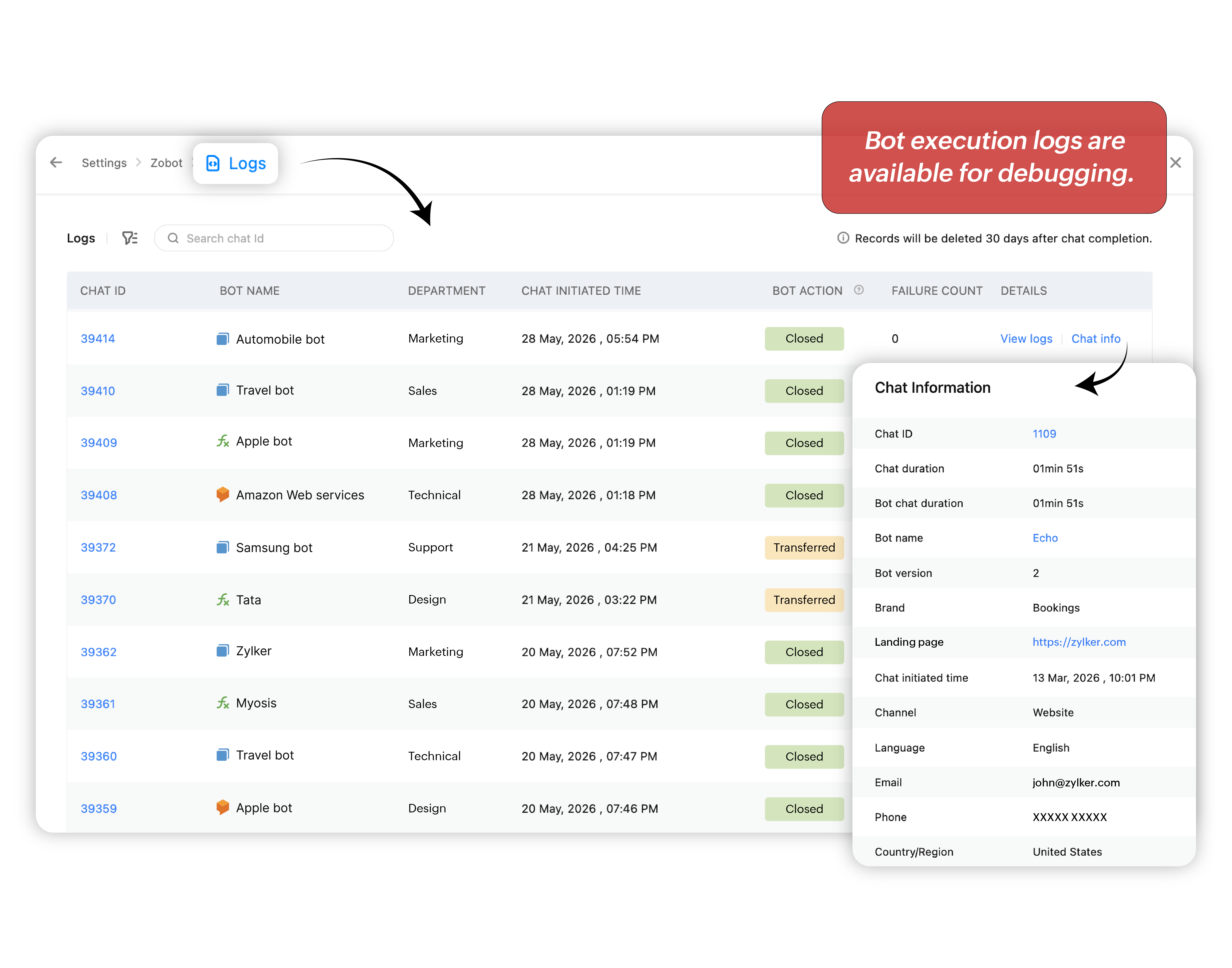Image resolution: width=1232 pixels, height=968 pixels.
Task: Click CHAT INITIATED TIME column header
Action: tap(581, 291)
